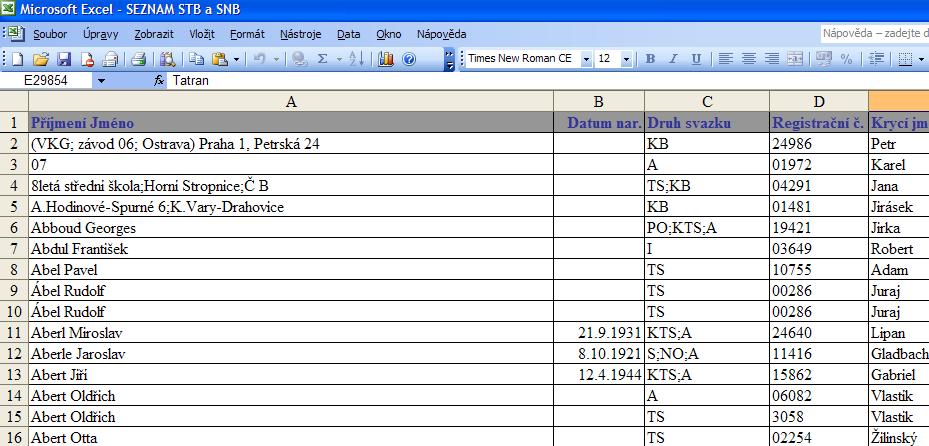Insert hyperlink globe icon
The height and width of the screenshot is (446, 929).
pyautogui.click(x=300, y=59)
